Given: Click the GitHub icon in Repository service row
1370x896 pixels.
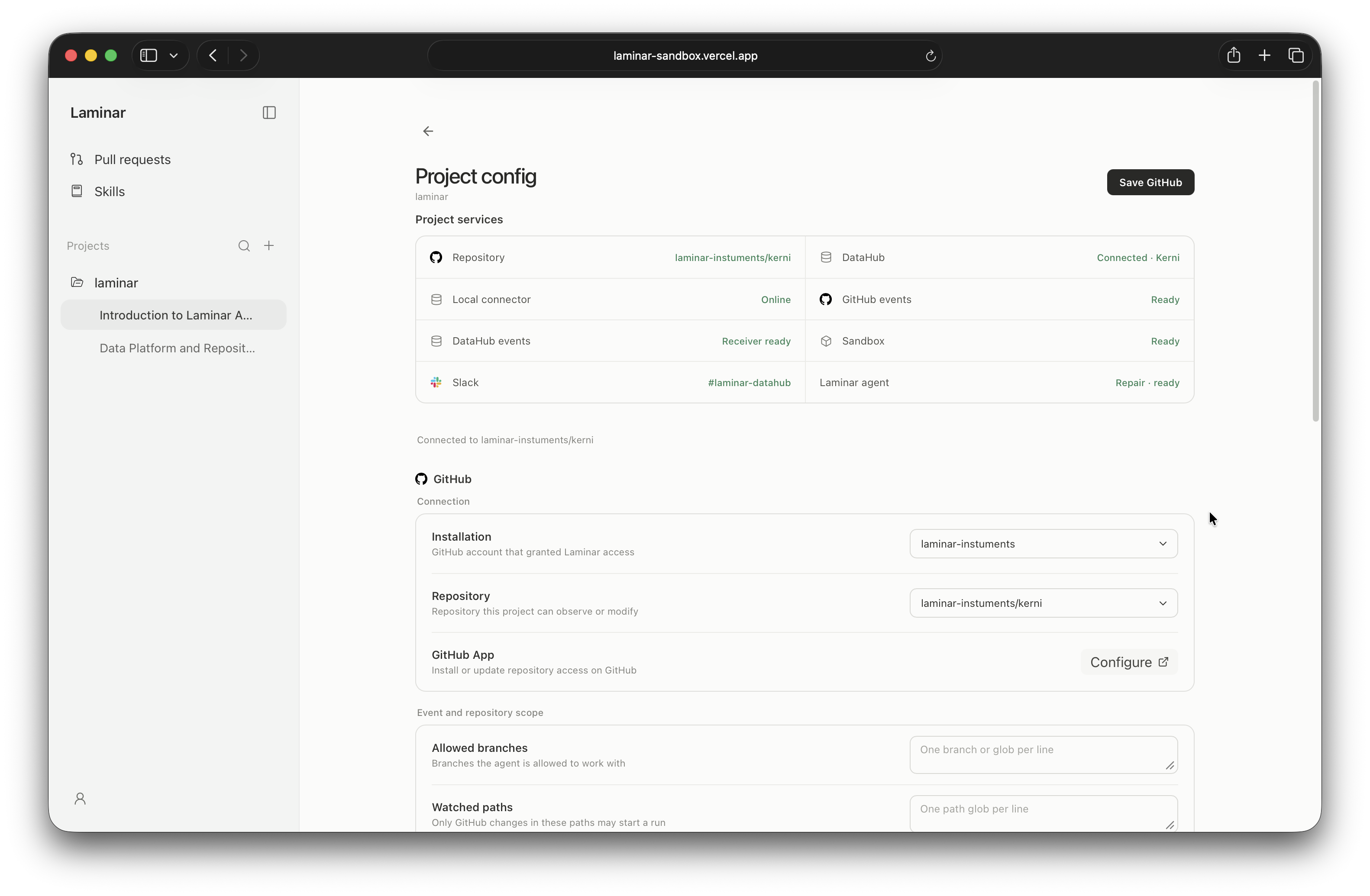Looking at the screenshot, I should (x=436, y=257).
